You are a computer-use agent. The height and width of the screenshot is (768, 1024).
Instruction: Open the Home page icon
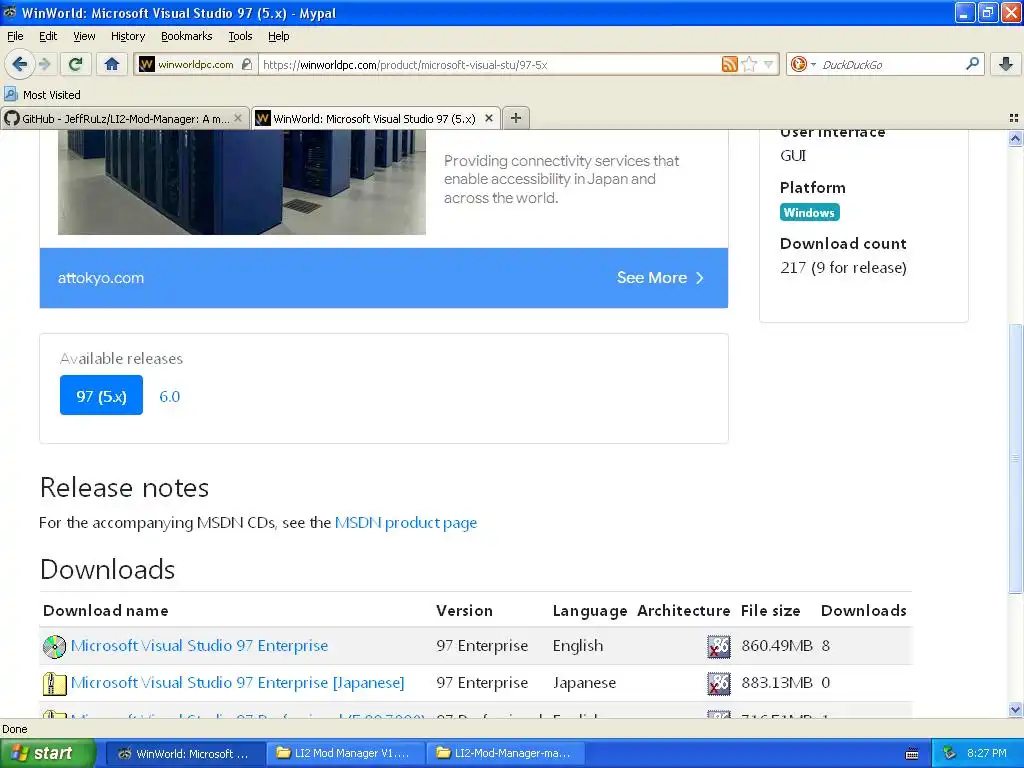tap(112, 64)
